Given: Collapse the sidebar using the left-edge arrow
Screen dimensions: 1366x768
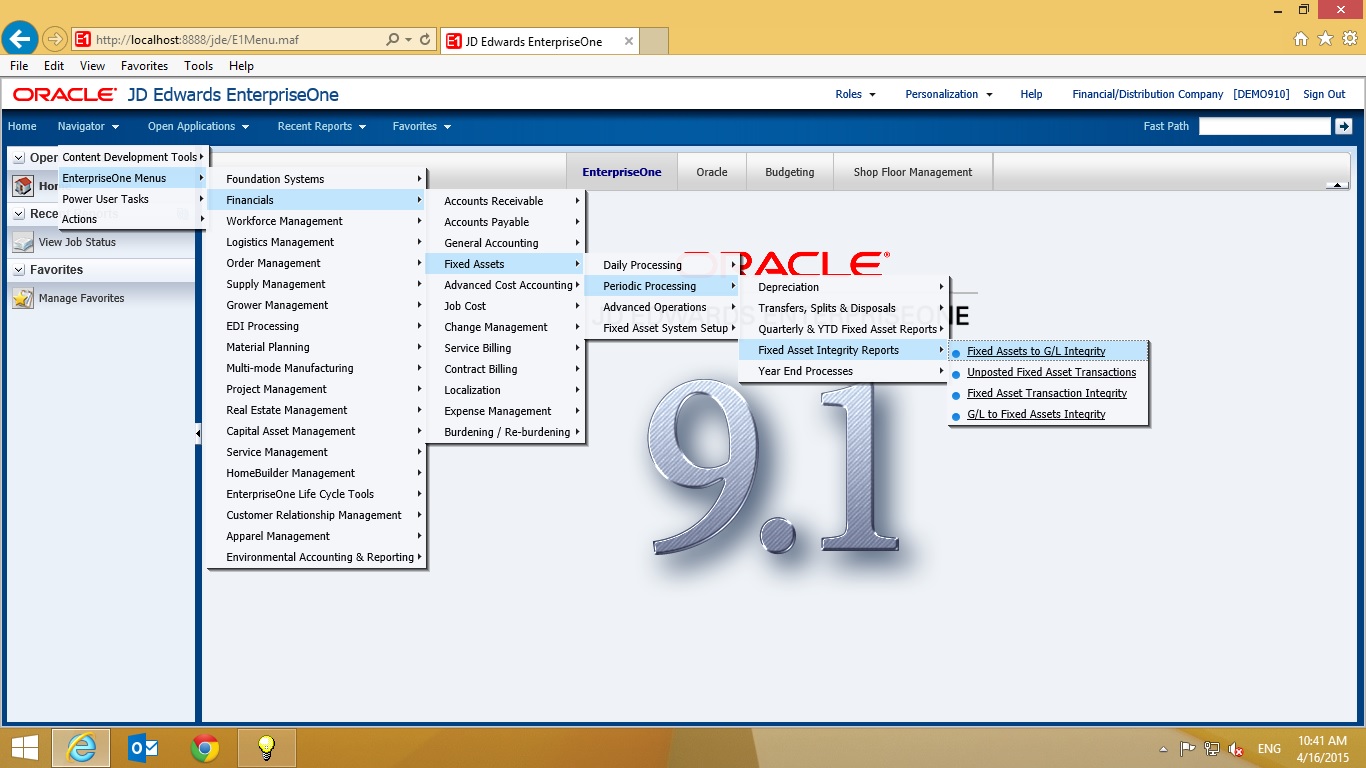Looking at the screenshot, I should tap(198, 434).
